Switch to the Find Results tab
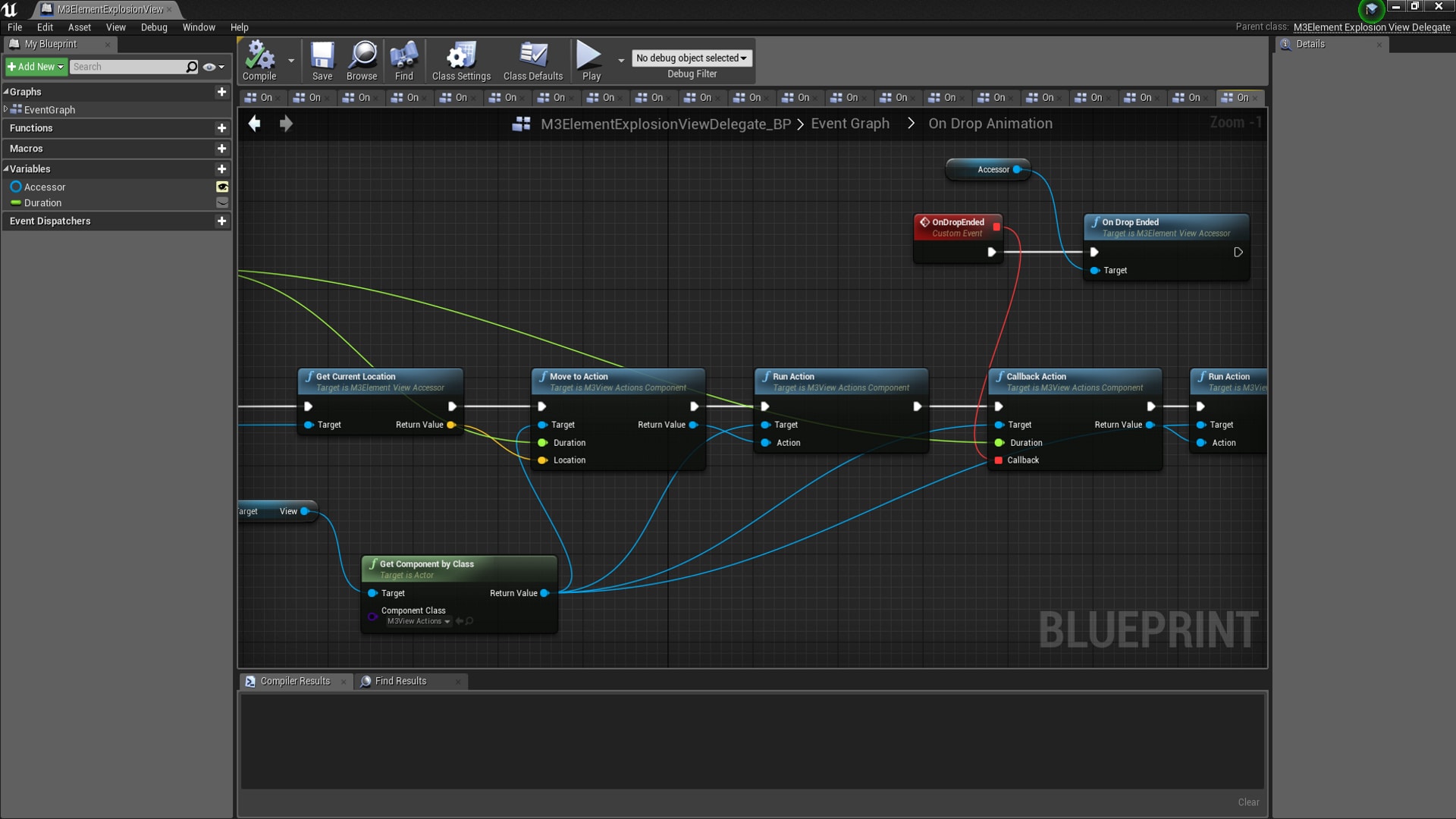1456x819 pixels. click(400, 680)
